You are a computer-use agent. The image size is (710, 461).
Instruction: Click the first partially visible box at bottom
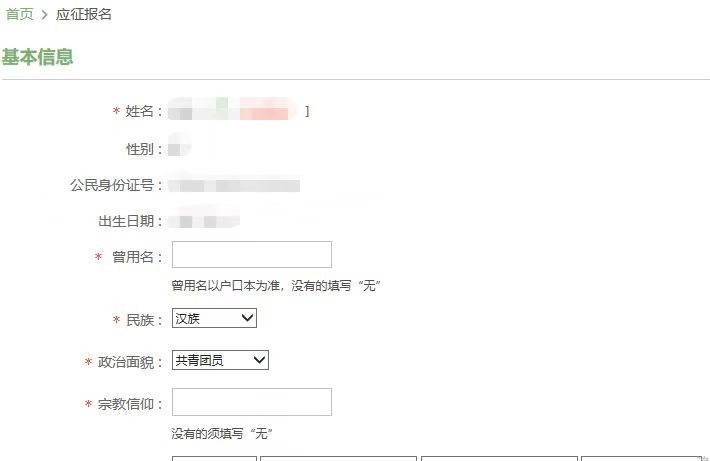pyautogui.click(x=214, y=459)
